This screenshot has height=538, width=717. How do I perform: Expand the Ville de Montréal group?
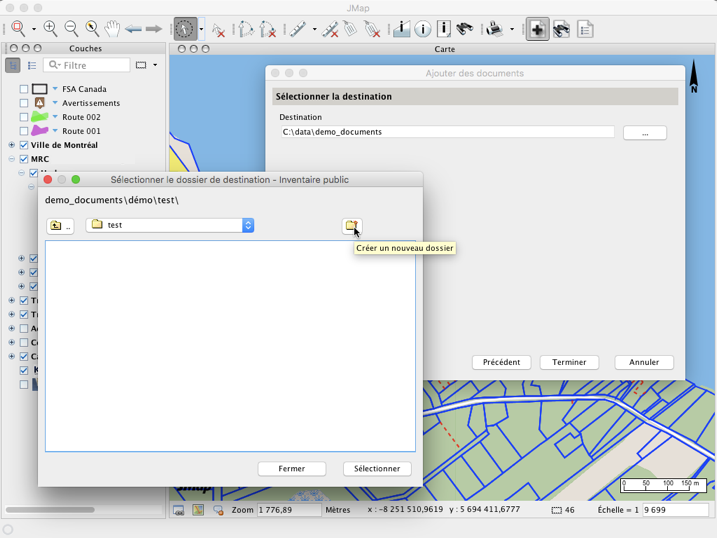coord(12,145)
